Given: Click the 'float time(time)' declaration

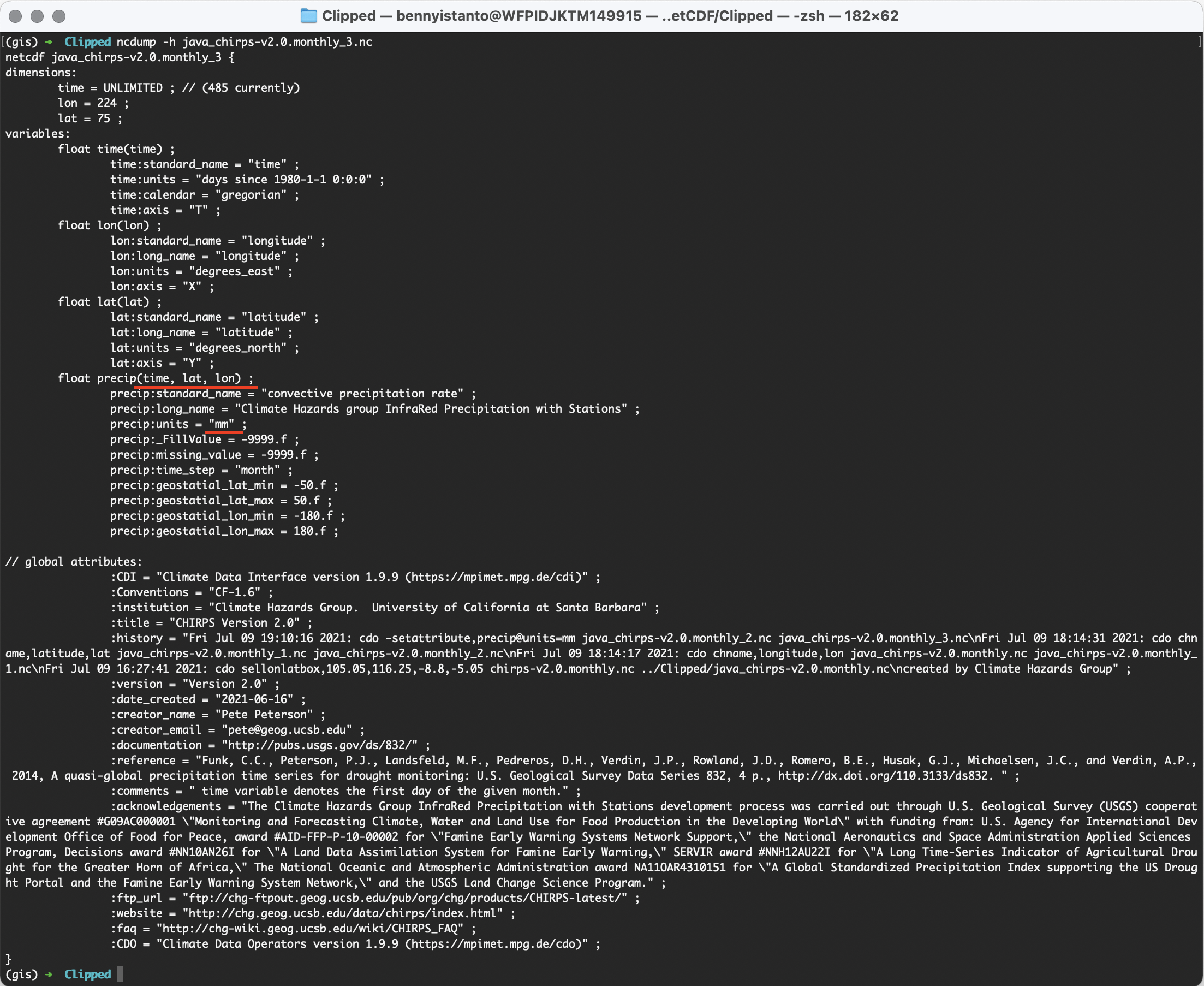Looking at the screenshot, I should tap(116, 150).
